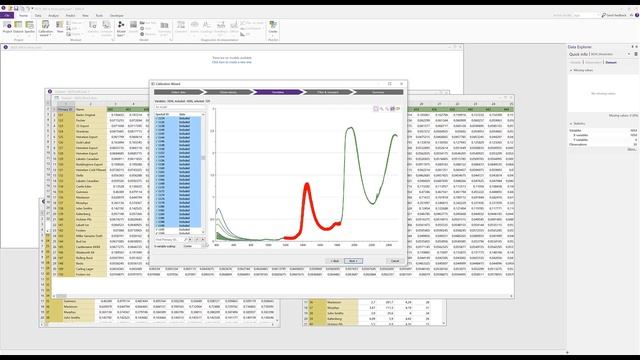Viewport: 640px width, 360px height.
Task: Switch to the Analyze ribbon tab
Action: [53, 16]
